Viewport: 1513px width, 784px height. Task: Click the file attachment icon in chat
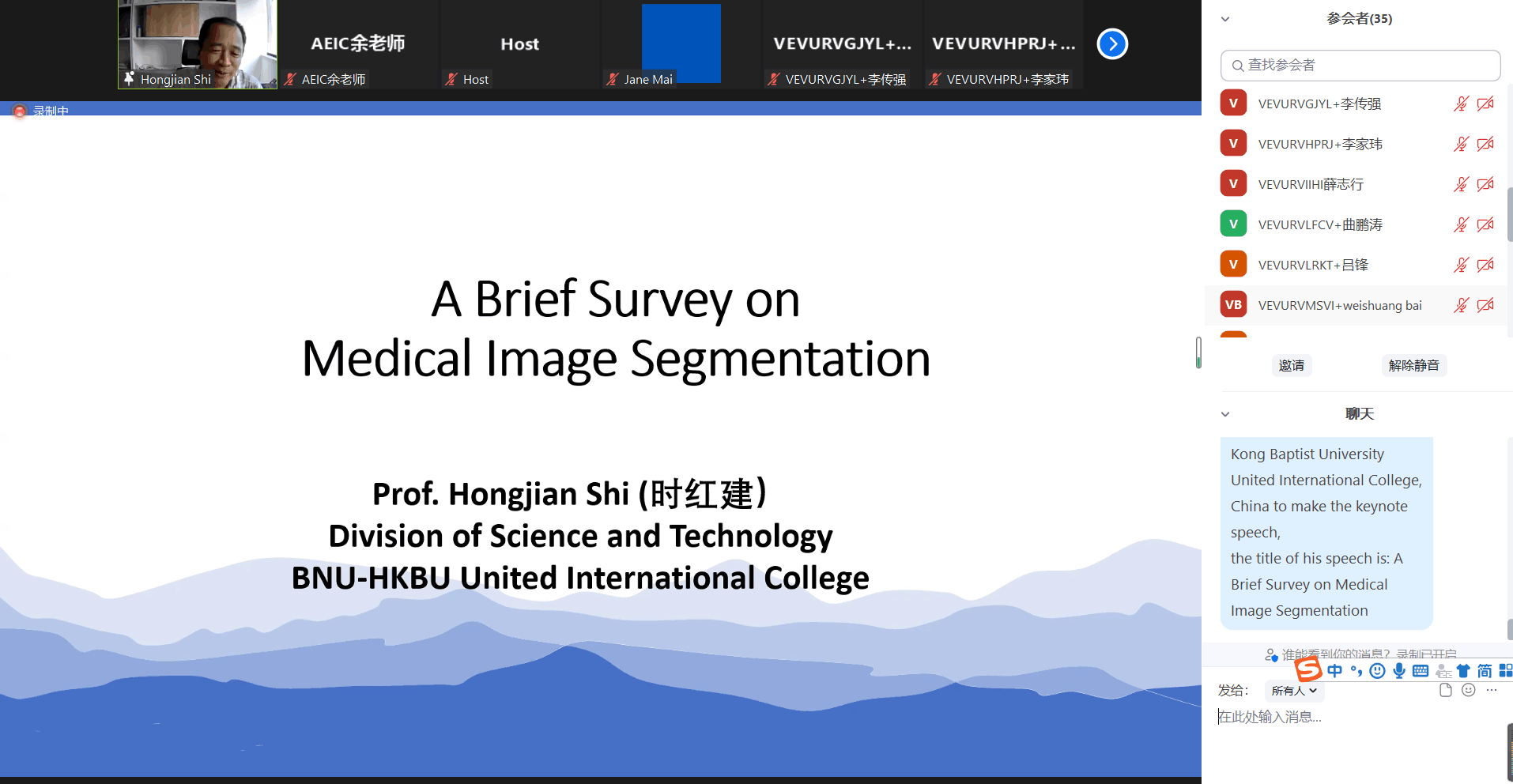[1446, 690]
